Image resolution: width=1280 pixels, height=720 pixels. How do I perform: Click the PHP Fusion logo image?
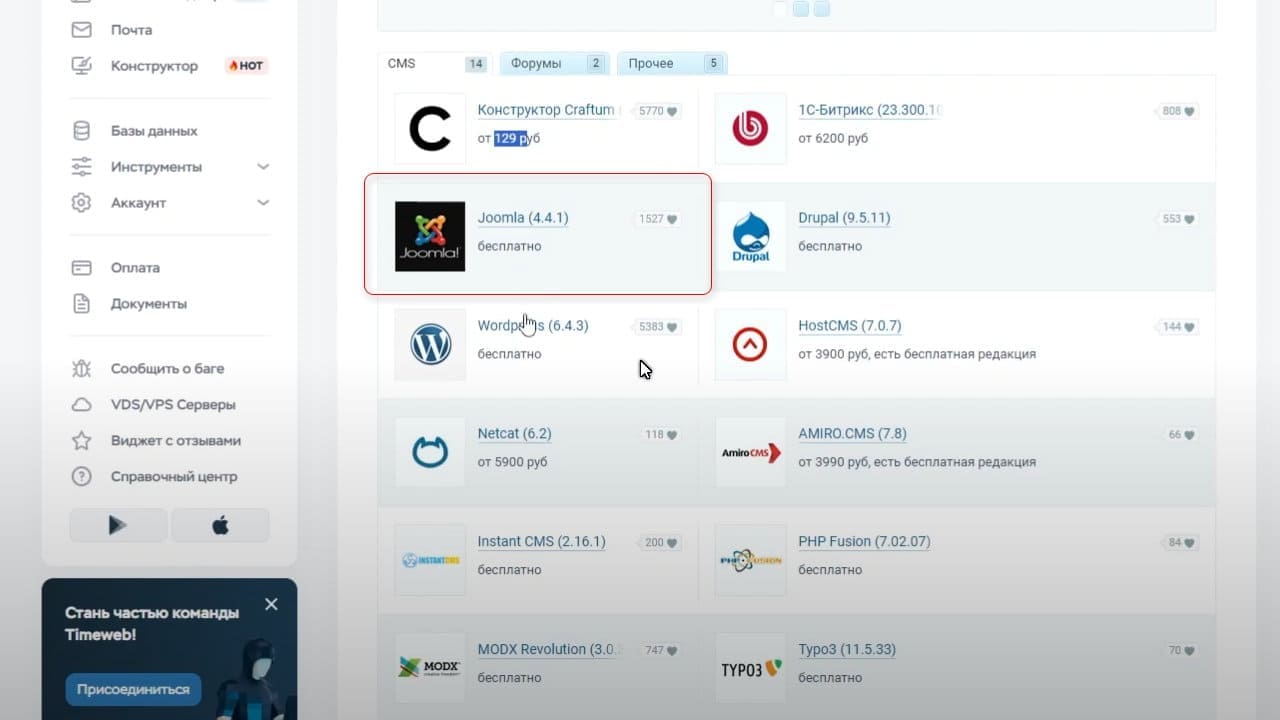point(750,560)
